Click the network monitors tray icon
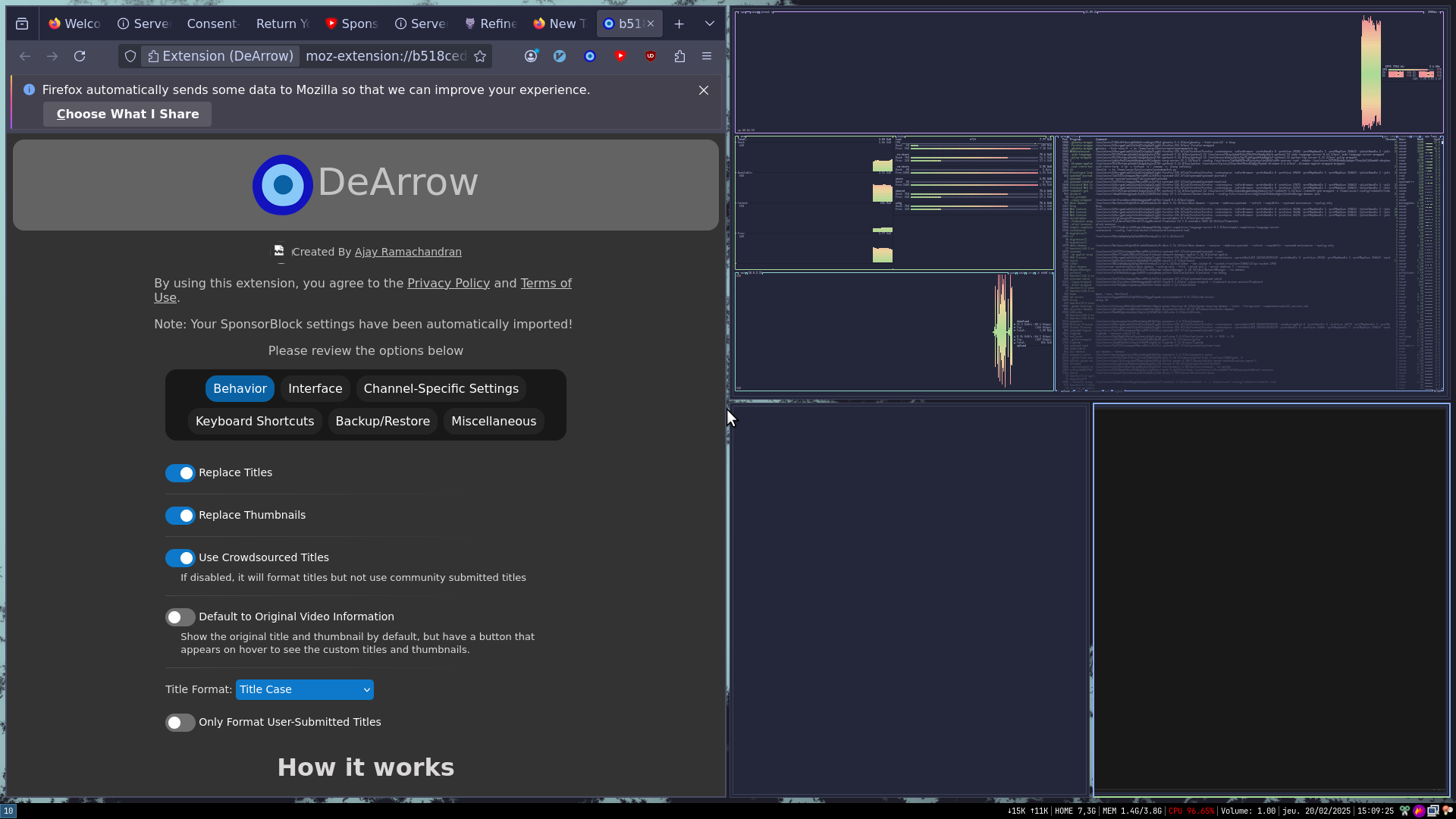 (1433, 811)
